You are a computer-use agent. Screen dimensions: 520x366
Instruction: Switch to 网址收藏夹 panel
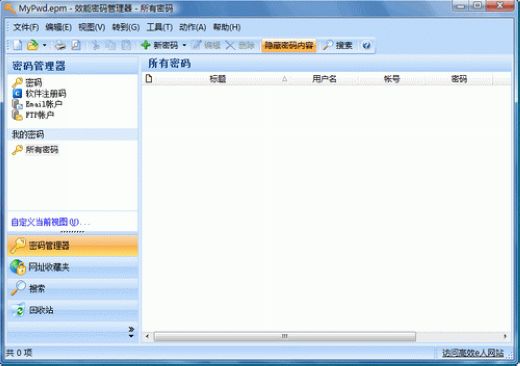pos(73,267)
